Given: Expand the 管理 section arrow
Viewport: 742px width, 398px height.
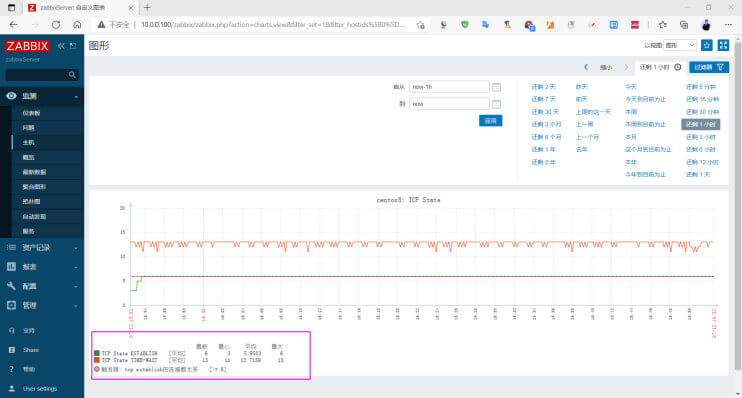Looking at the screenshot, I should coord(76,306).
